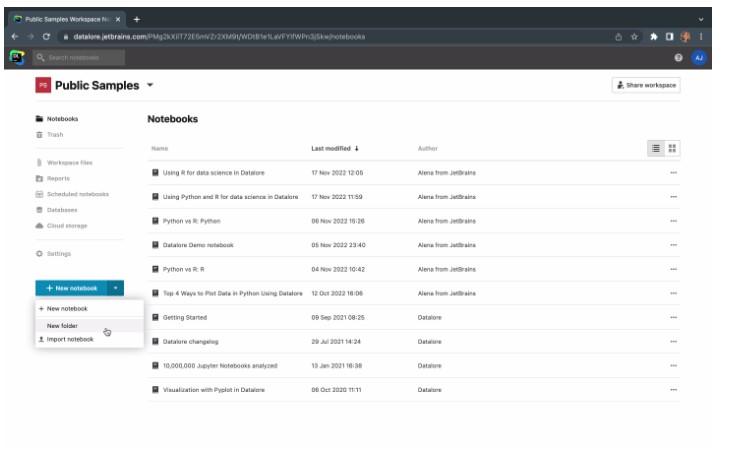This screenshot has width=733, height=462.
Task: Open more options for Getting Started notebook
Action: [673, 317]
